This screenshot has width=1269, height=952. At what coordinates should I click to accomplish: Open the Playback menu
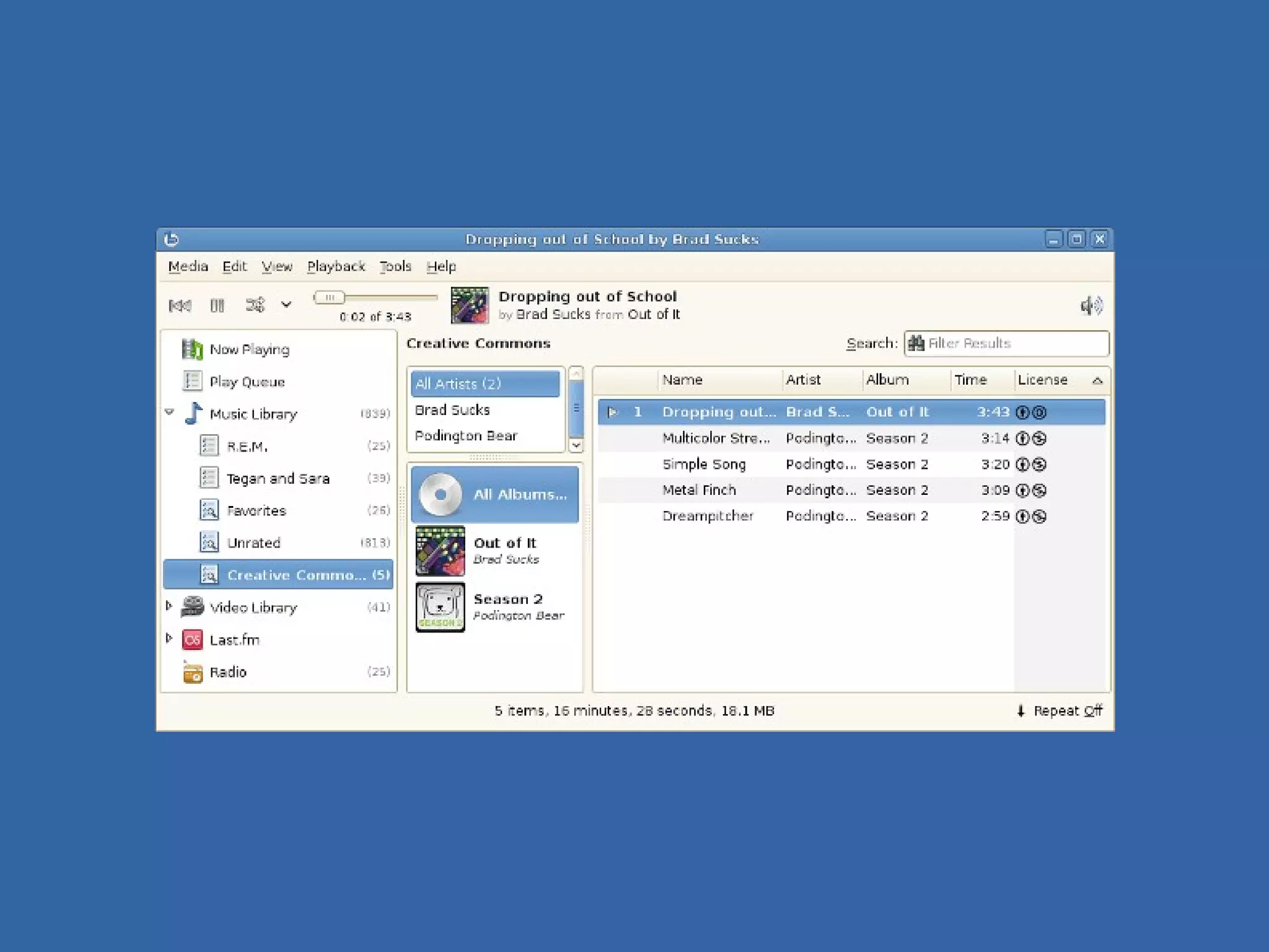336,266
